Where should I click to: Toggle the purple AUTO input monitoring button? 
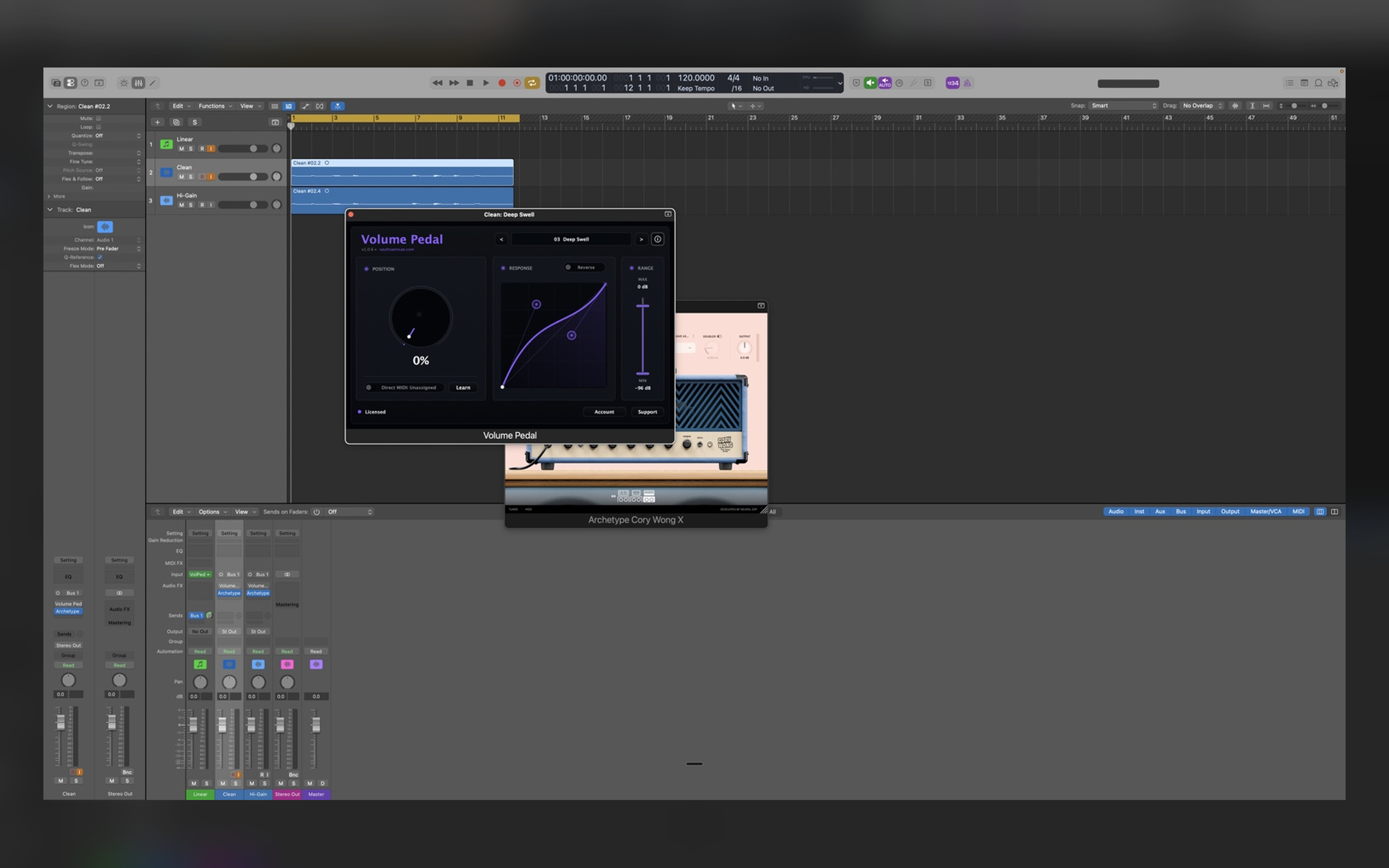click(885, 82)
